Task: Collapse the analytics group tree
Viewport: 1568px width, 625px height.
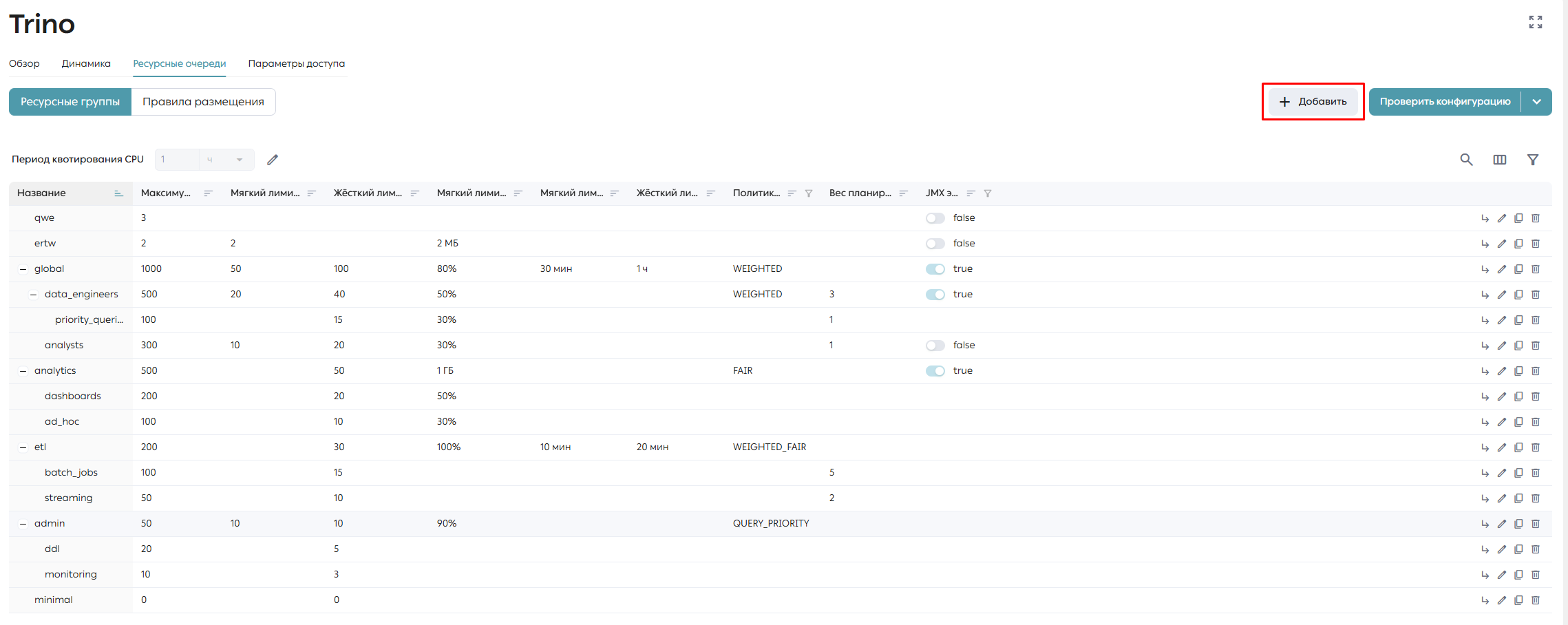Action: 23,371
